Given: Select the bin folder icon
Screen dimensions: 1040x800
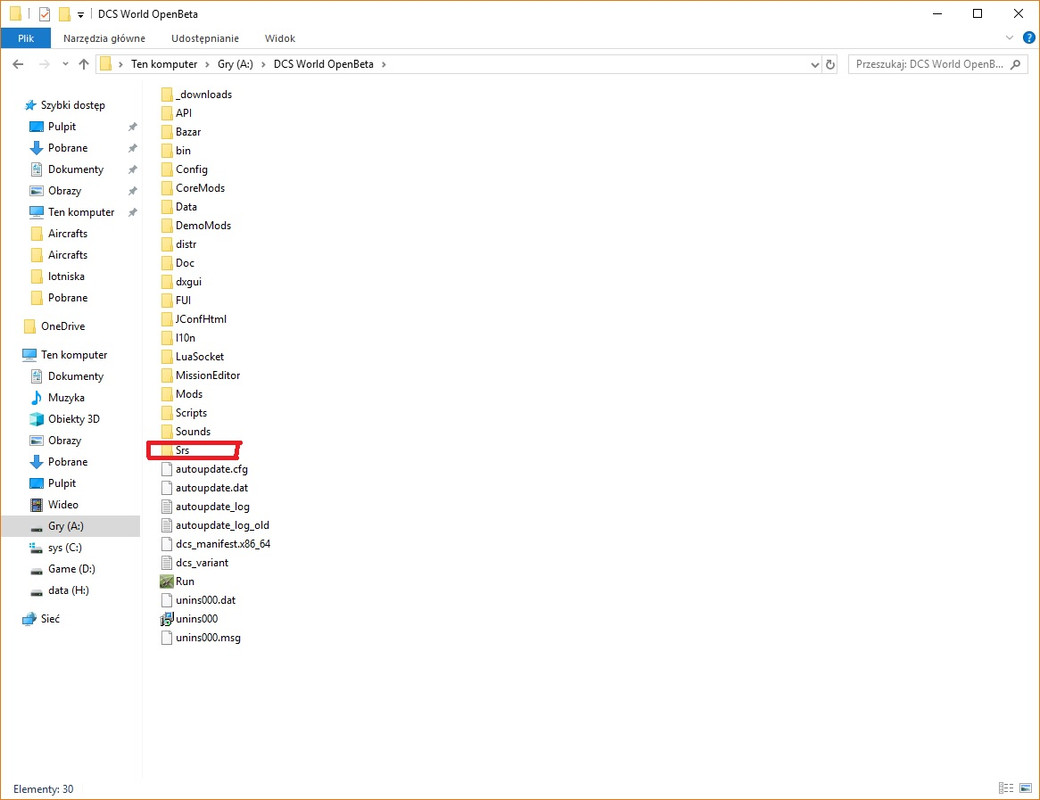Looking at the screenshot, I should click(x=166, y=151).
